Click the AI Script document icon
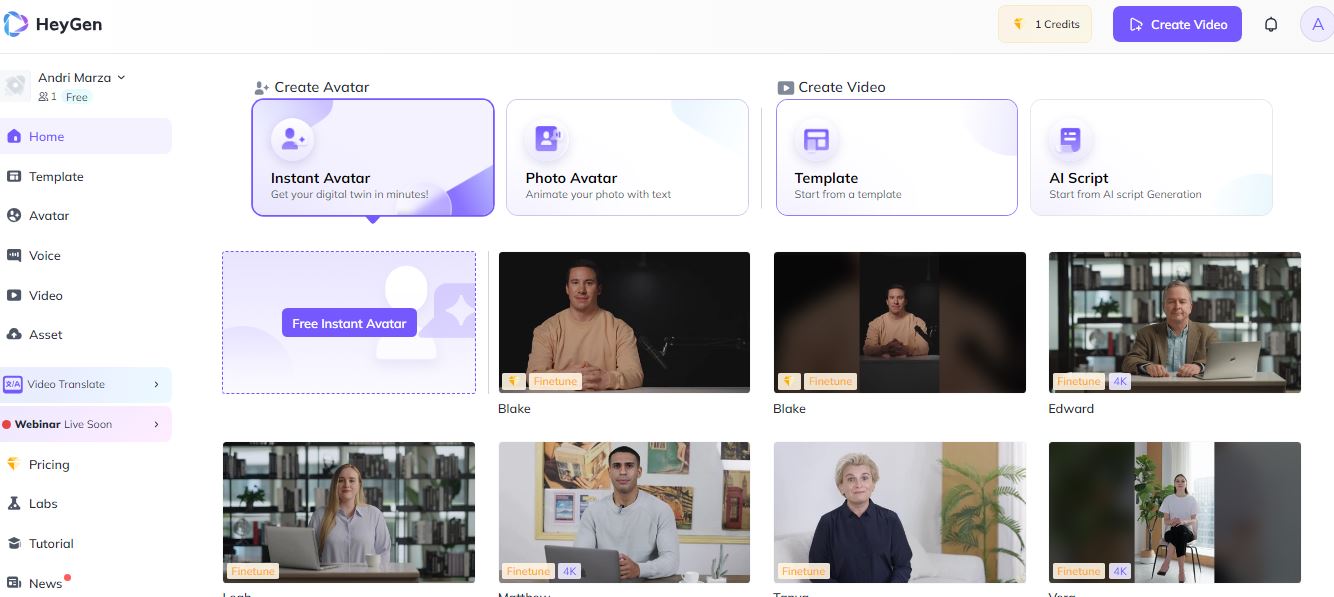The image size is (1334, 597). [x=1070, y=139]
